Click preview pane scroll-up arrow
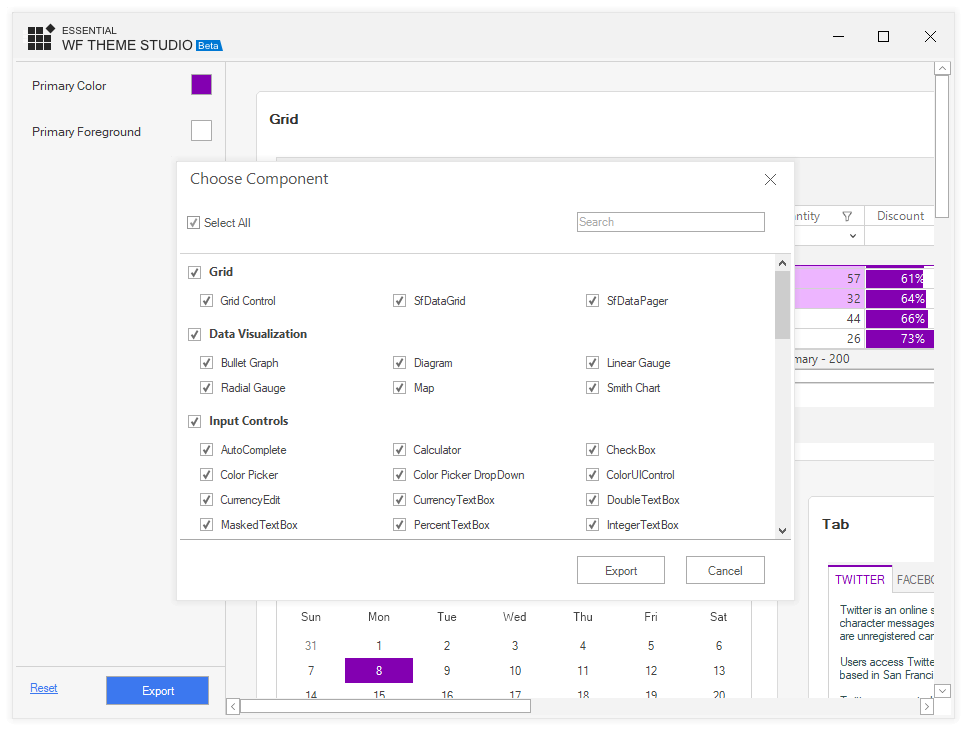 click(942, 68)
